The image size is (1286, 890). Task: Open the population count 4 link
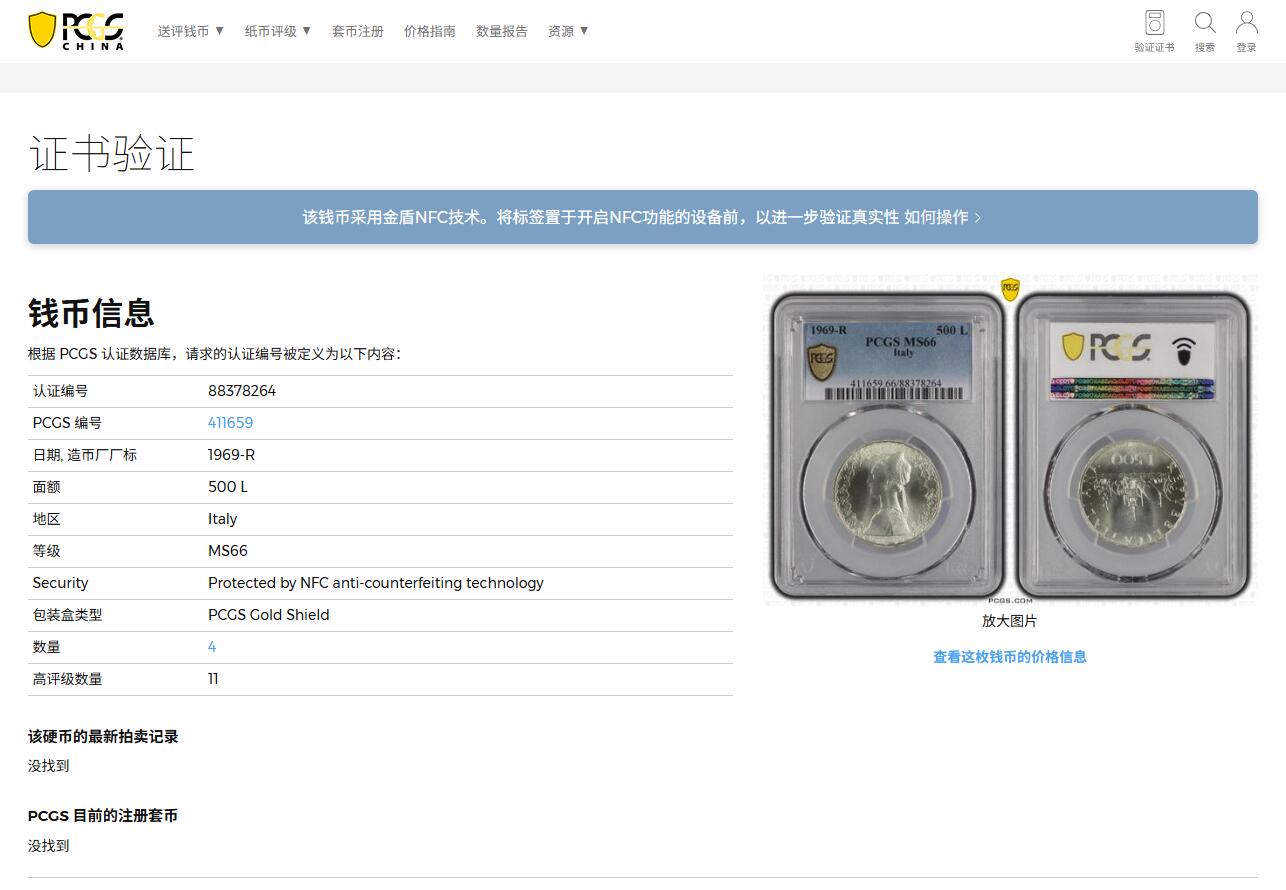pyautogui.click(x=212, y=647)
